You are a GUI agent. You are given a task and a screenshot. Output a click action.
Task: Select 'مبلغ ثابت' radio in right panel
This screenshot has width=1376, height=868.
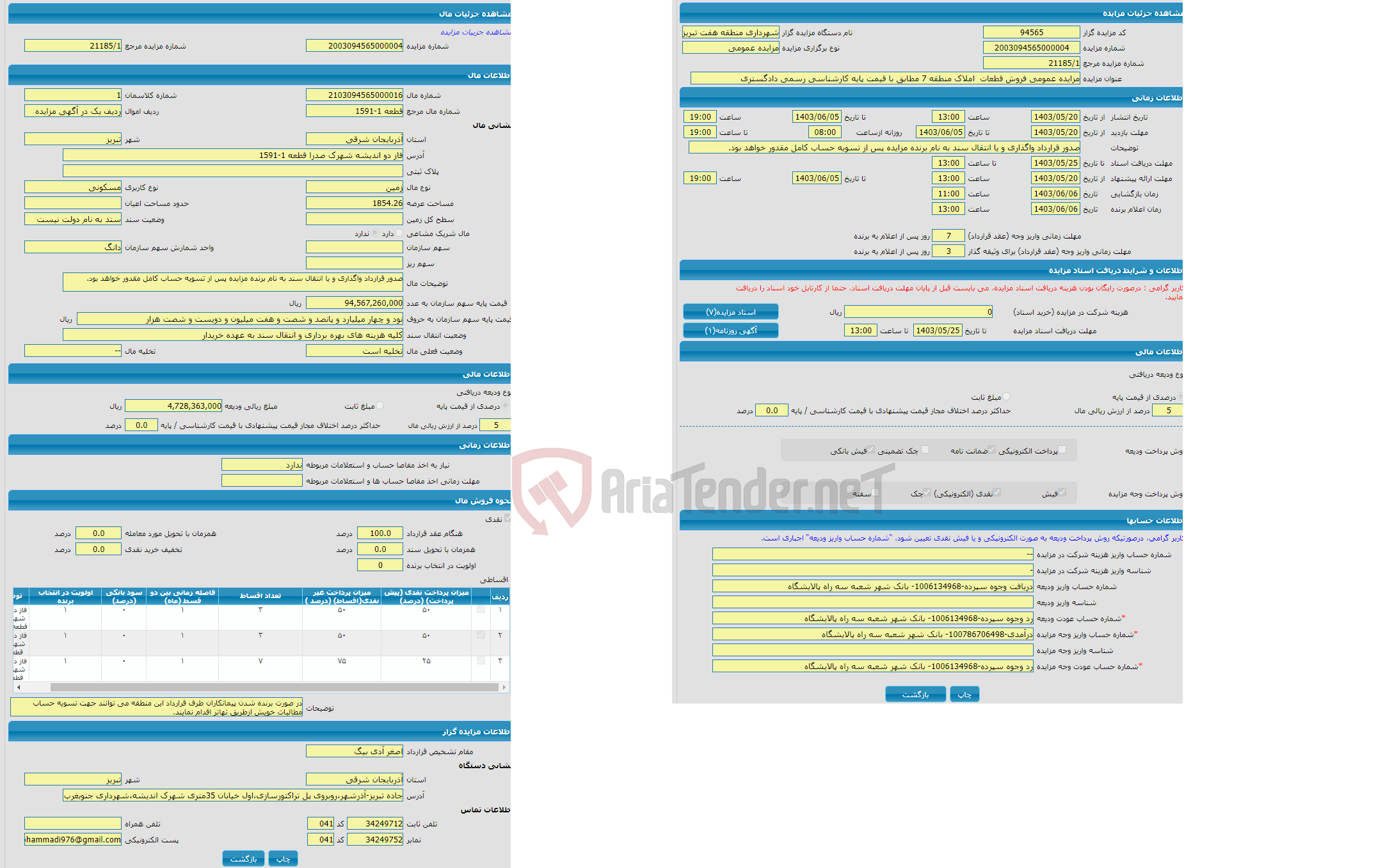pyautogui.click(x=1007, y=397)
